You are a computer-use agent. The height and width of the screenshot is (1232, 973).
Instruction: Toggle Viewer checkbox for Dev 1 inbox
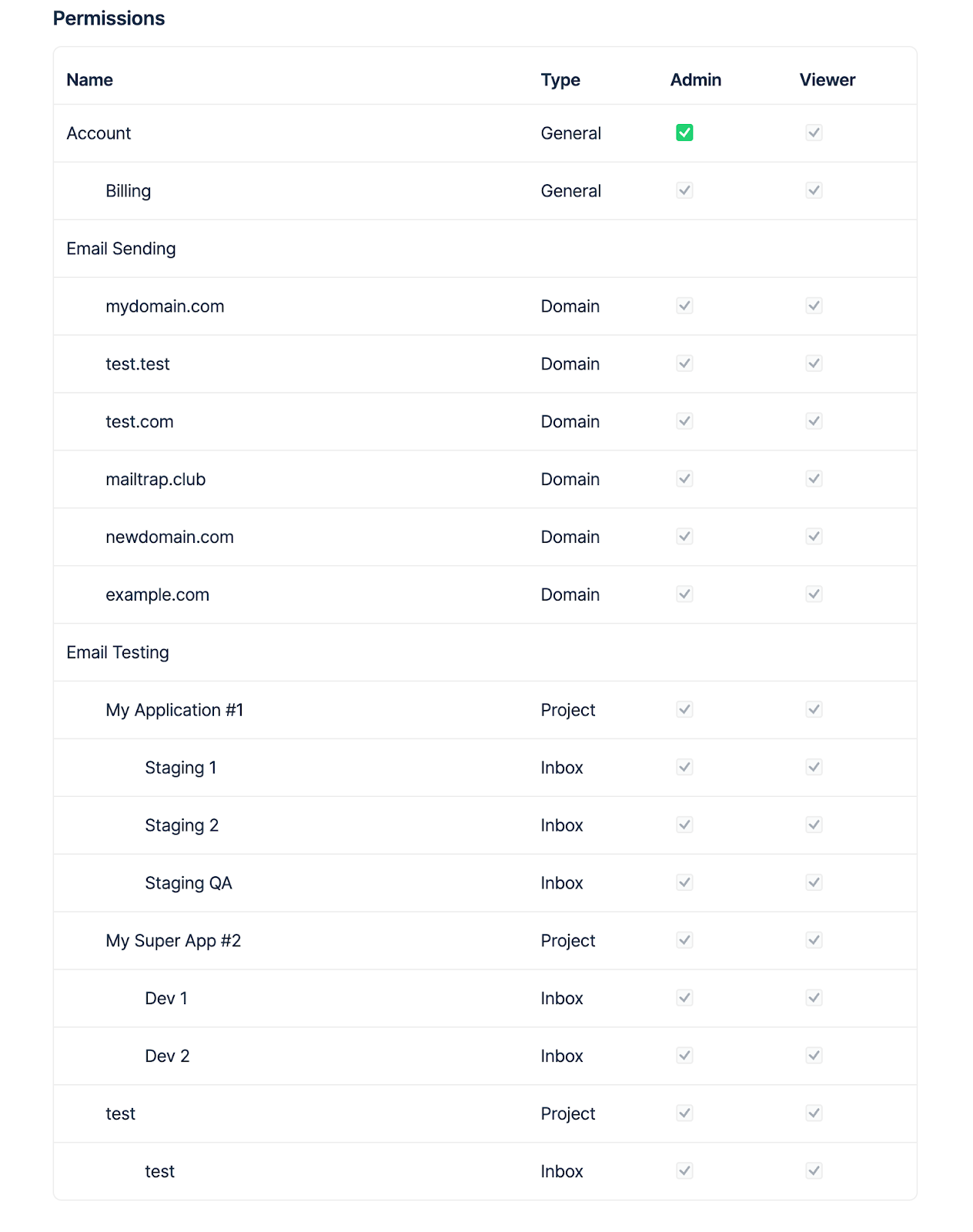(x=814, y=998)
